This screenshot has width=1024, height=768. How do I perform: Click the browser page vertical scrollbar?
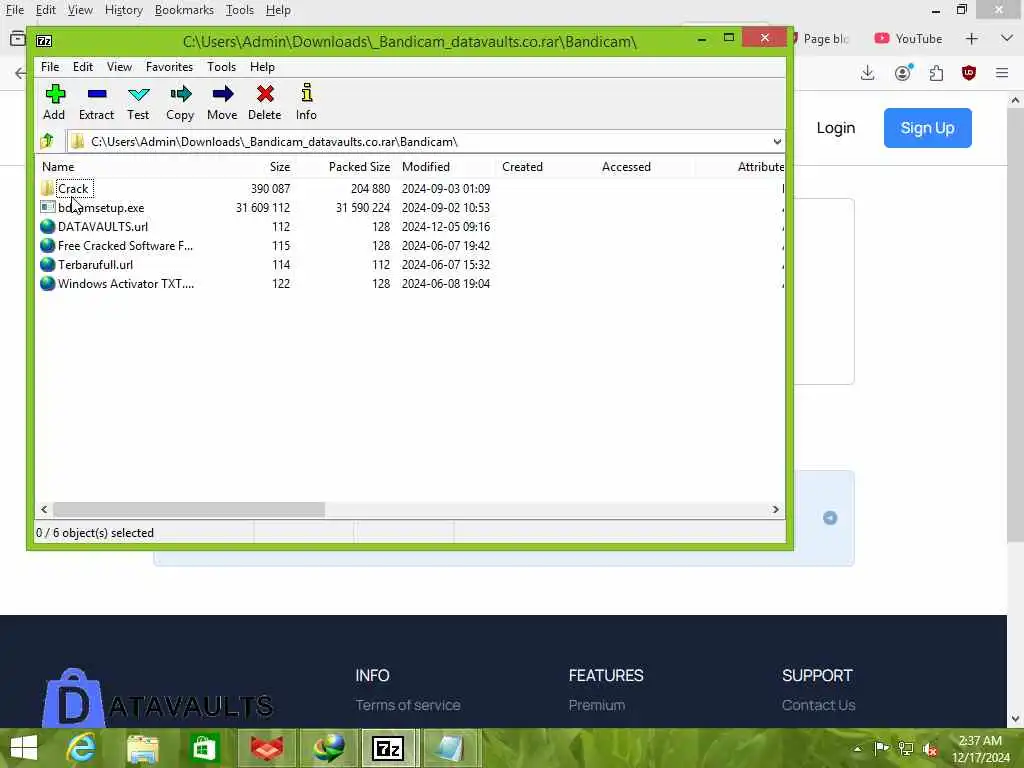point(1015,324)
